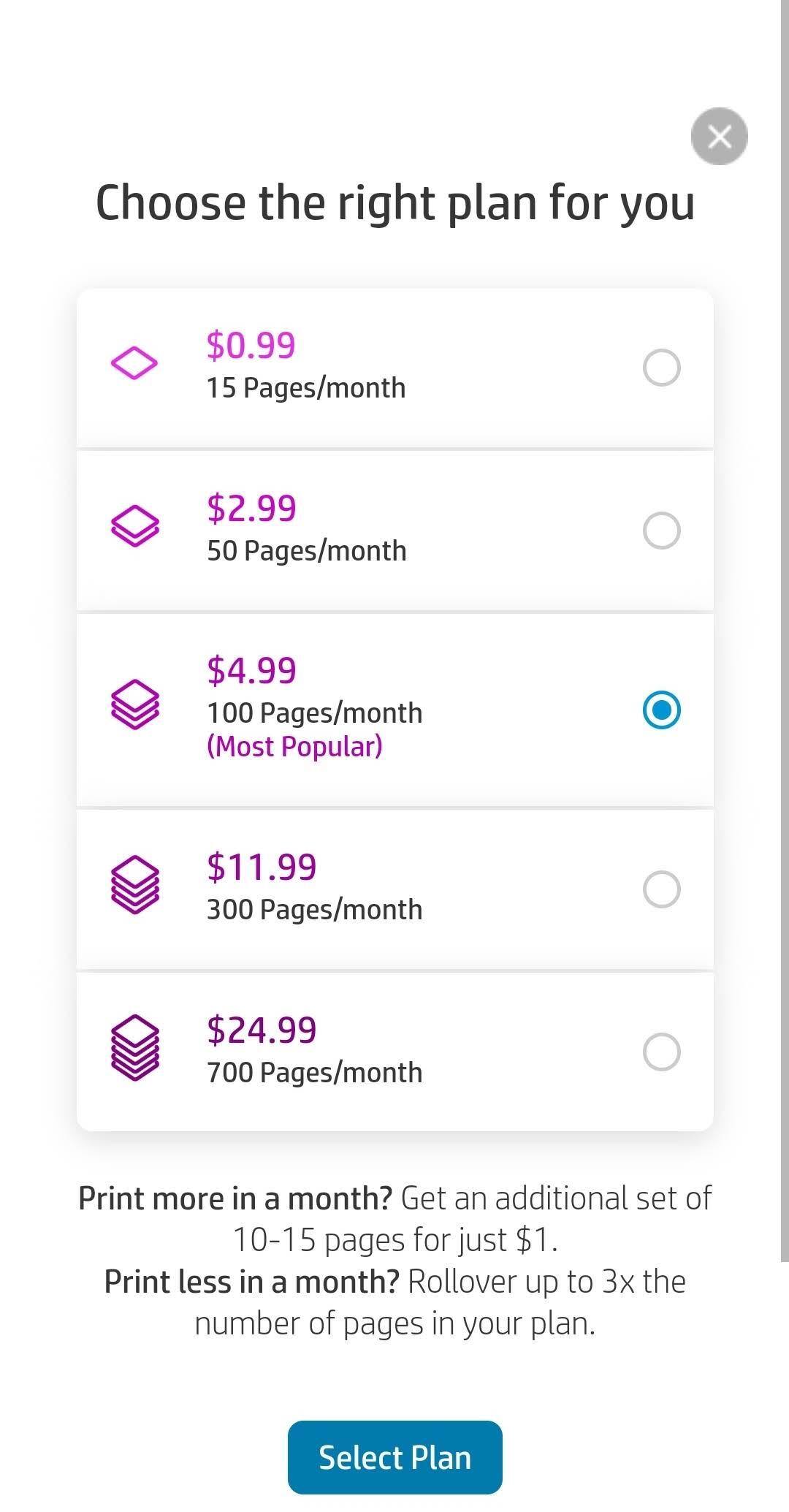The image size is (789, 1512).
Task: Close the plan selection dialog
Action: tap(719, 137)
